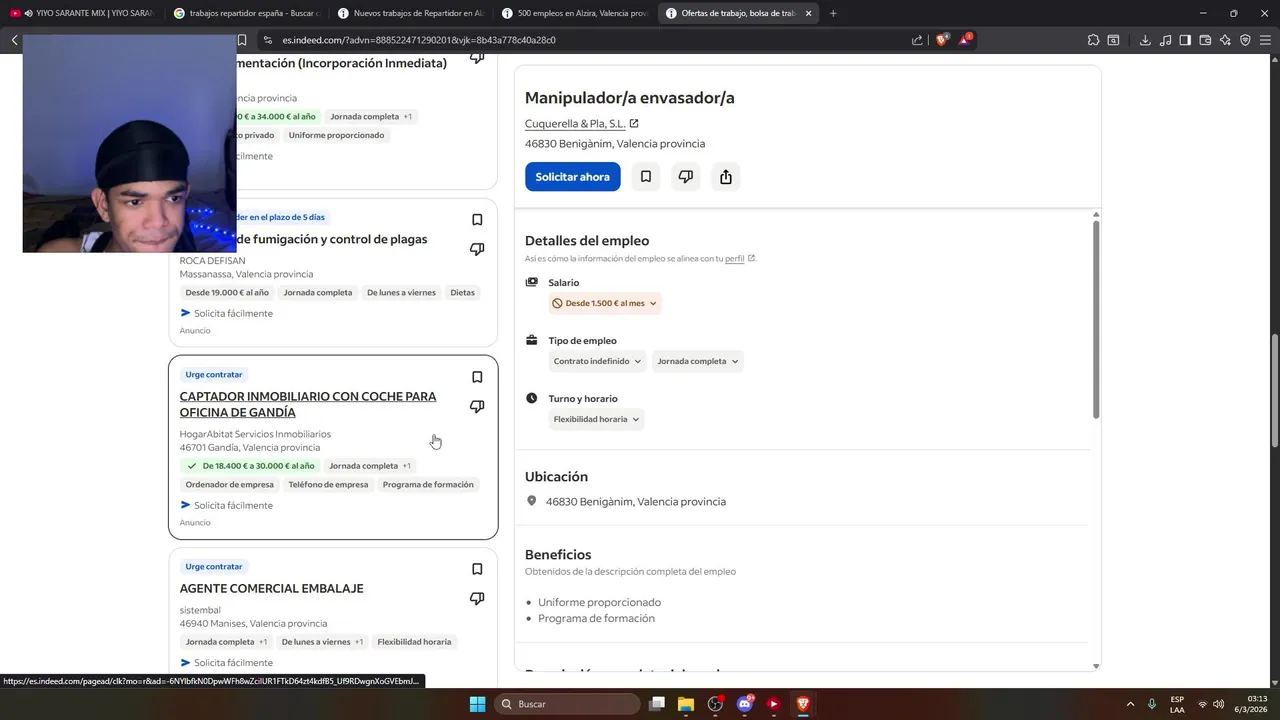Image resolution: width=1280 pixels, height=720 pixels.
Task: Switch to trabajos repartidor españa tab
Action: [x=246, y=13]
